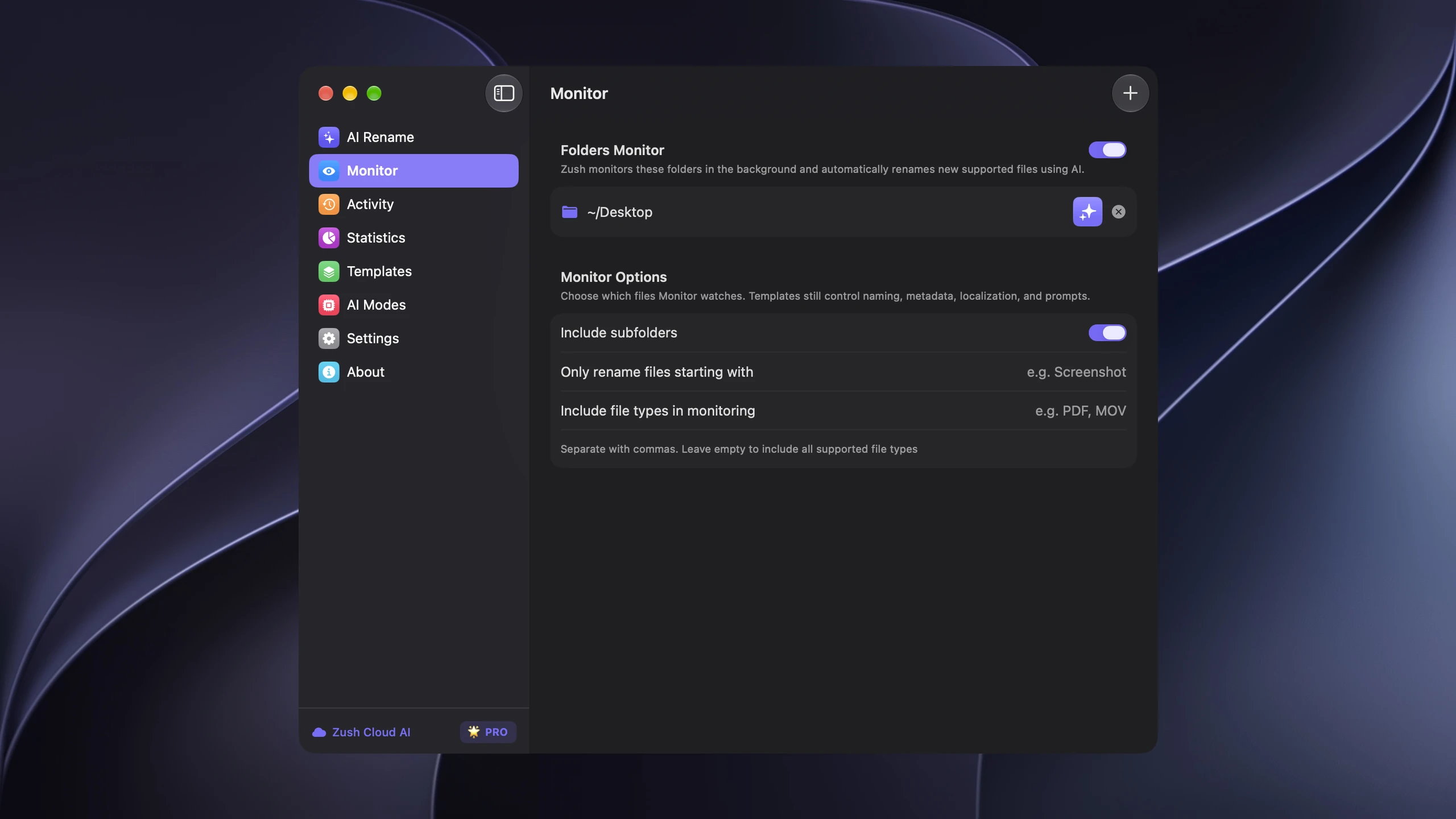Click the purple folder icon beside ~/Desktop

click(569, 212)
